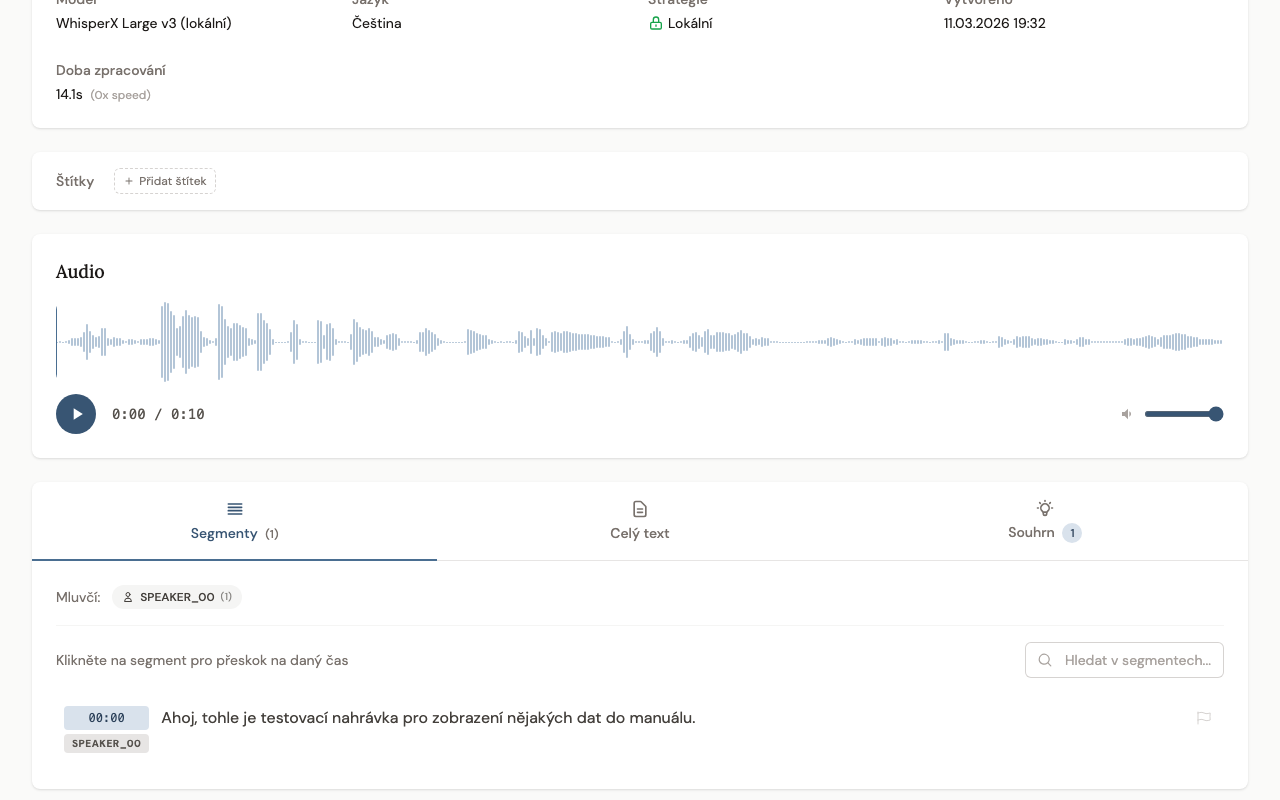The image size is (1280, 800).
Task: Click the SPEAKER_00 label under the timestamp
Action: click(106, 744)
